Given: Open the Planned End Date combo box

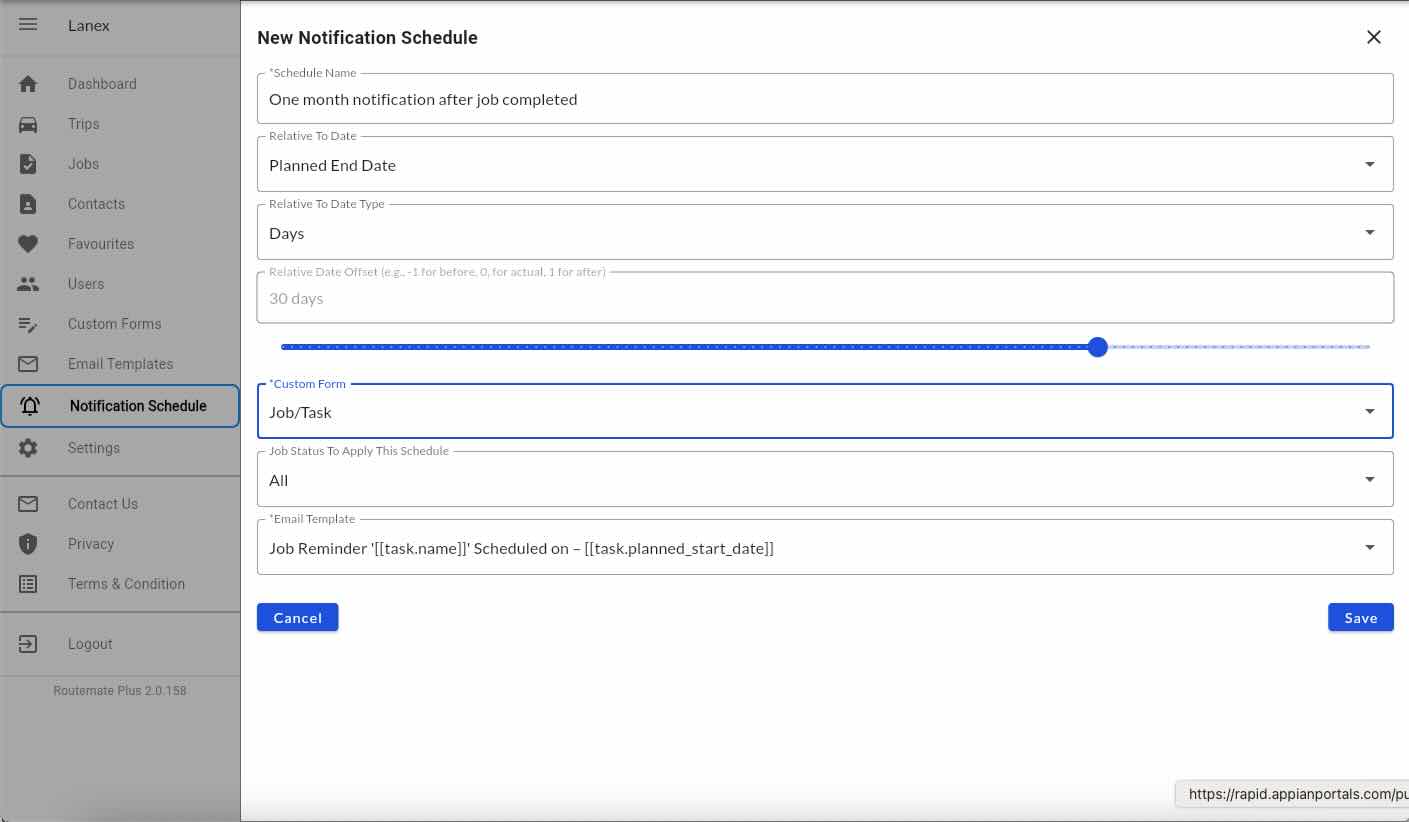Looking at the screenshot, I should [x=825, y=164].
